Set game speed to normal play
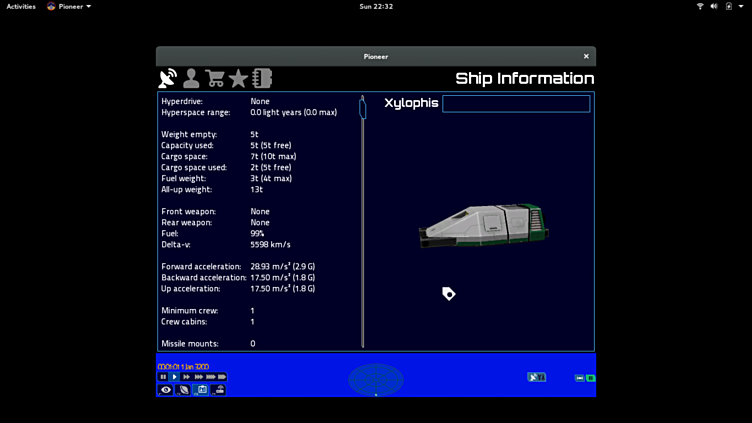The image size is (752, 423). pos(174,377)
